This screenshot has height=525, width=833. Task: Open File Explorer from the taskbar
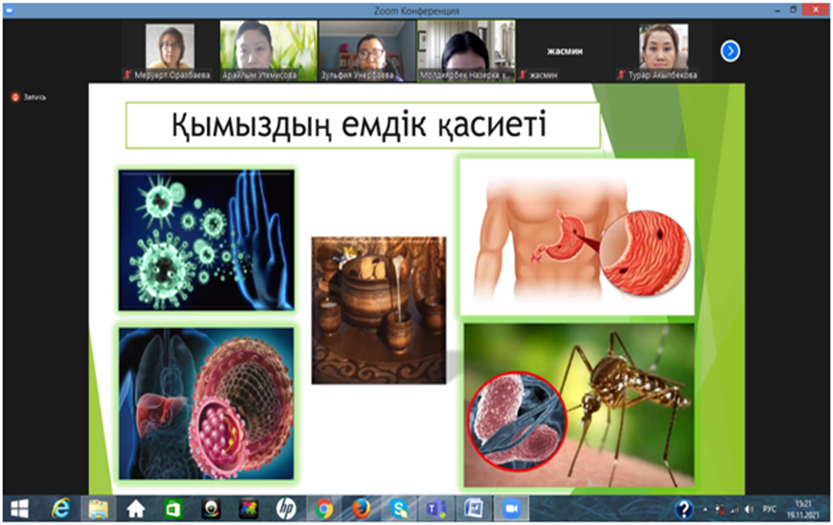(x=98, y=508)
